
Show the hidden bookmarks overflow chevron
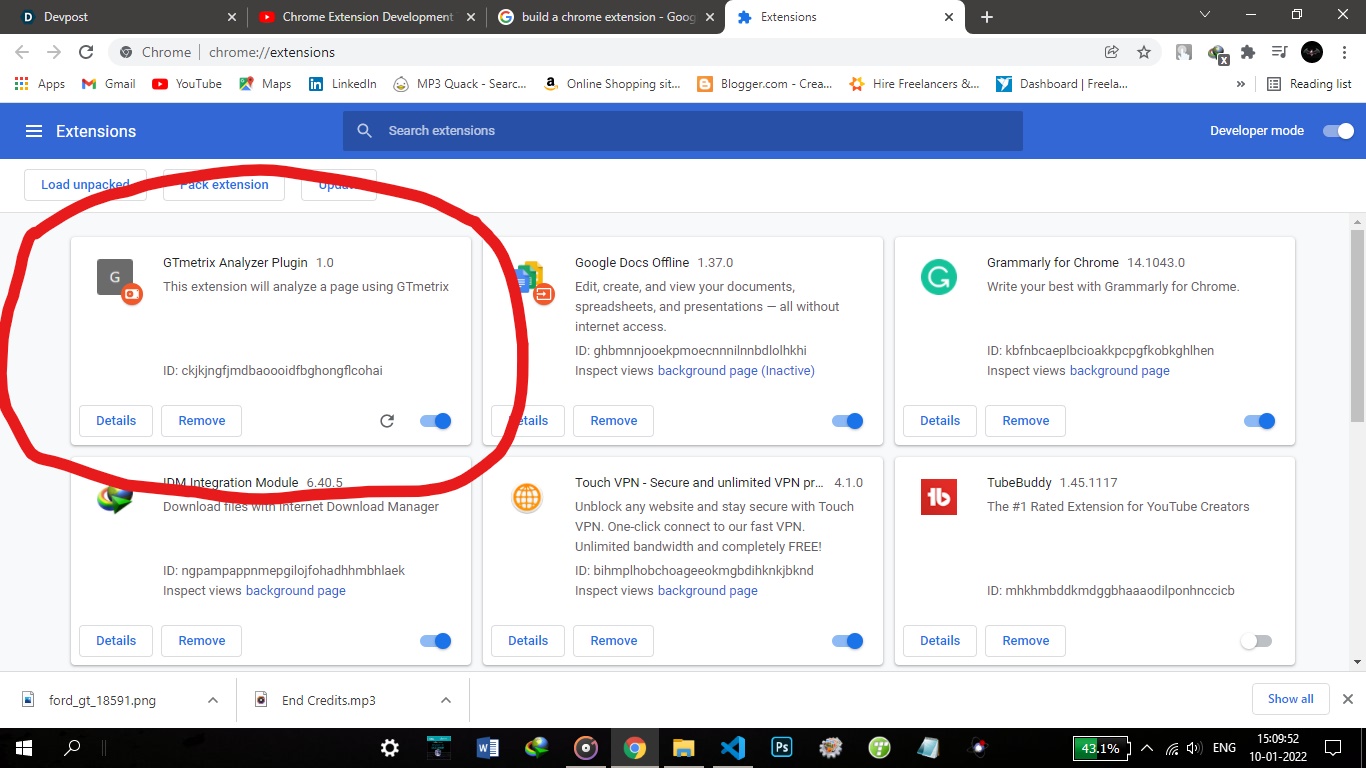1241,84
